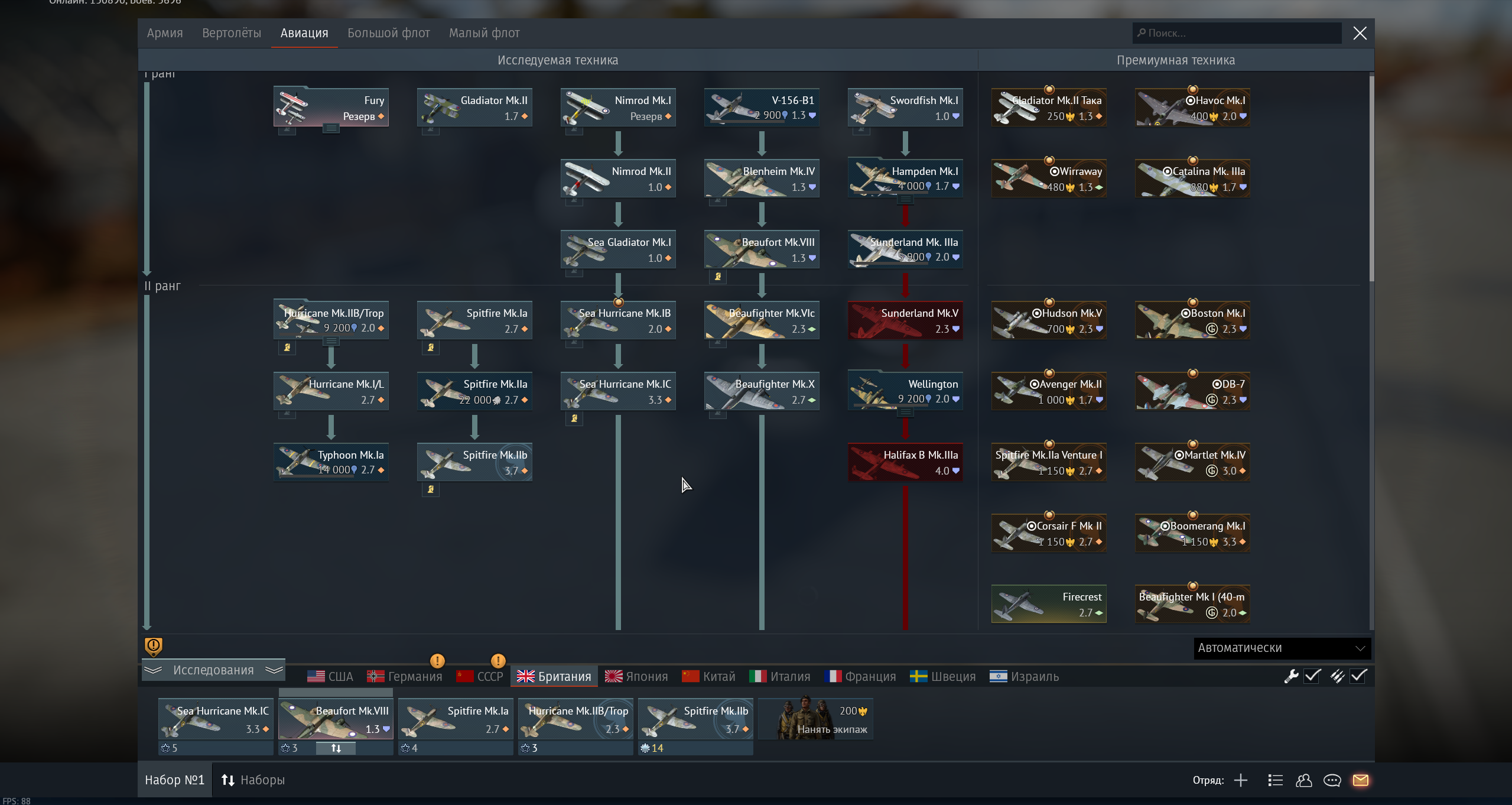Select Spitfire Mk.Ia in crew slot bar
Screen dimensions: 1512x805
tap(456, 719)
